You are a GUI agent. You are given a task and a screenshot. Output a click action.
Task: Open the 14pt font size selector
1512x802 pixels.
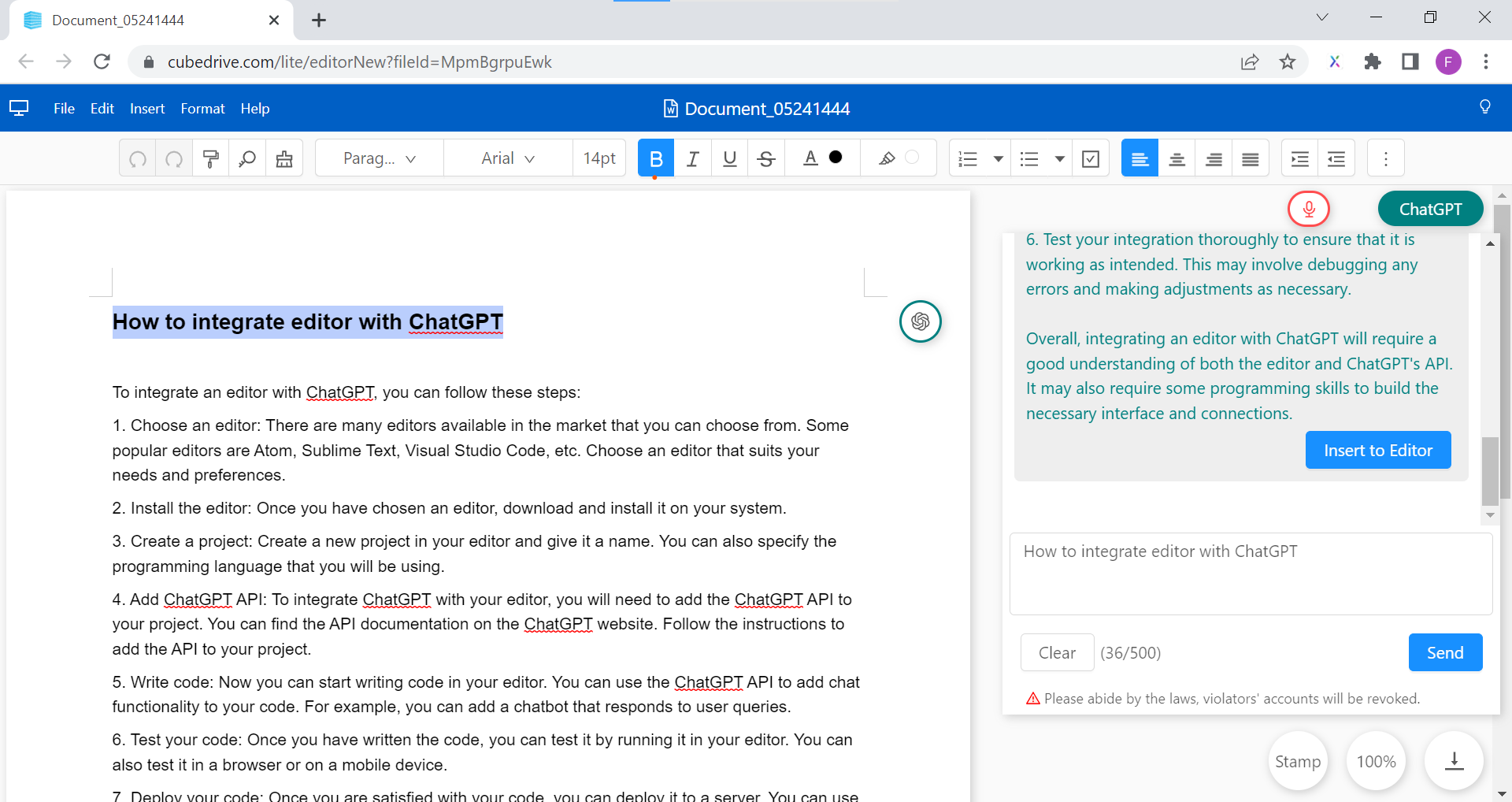(x=599, y=159)
